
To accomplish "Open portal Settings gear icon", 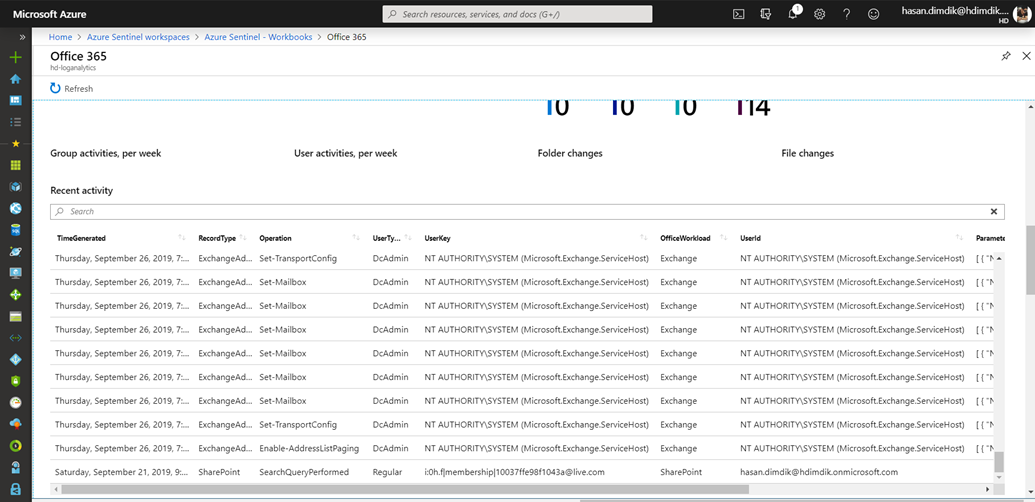I will click(820, 14).
